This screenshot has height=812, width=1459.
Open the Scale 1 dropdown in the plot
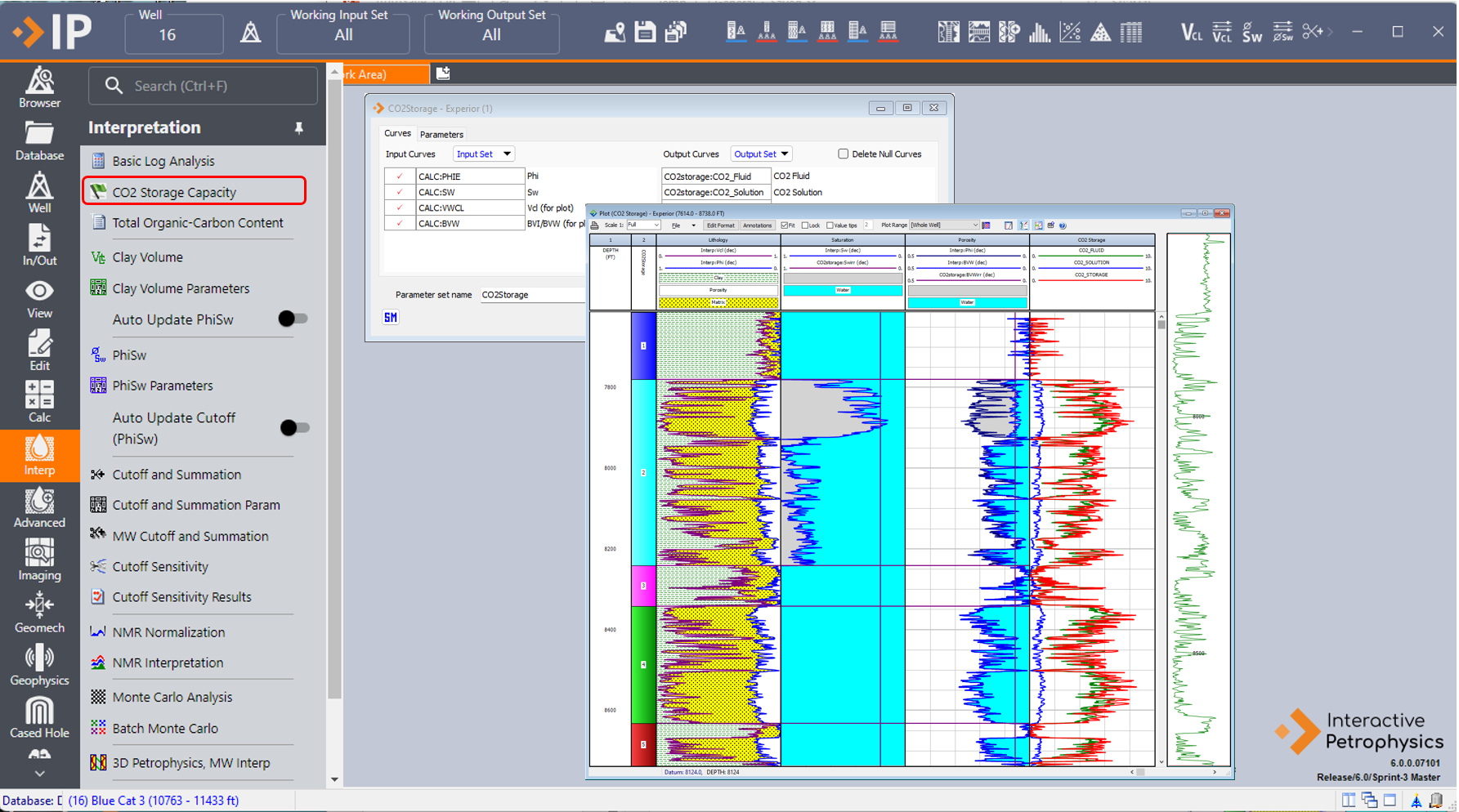click(x=642, y=225)
